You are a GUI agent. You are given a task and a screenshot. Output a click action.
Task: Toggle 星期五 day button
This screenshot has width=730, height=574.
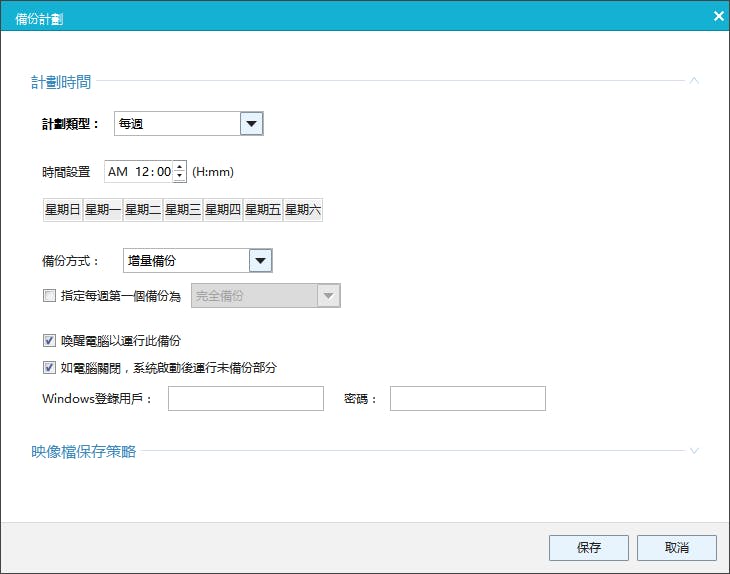pos(263,210)
